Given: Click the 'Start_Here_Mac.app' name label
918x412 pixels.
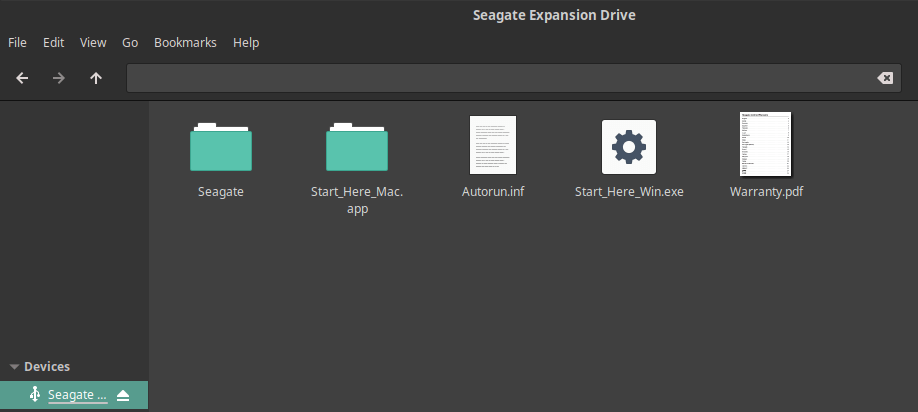Looking at the screenshot, I should (x=357, y=200).
